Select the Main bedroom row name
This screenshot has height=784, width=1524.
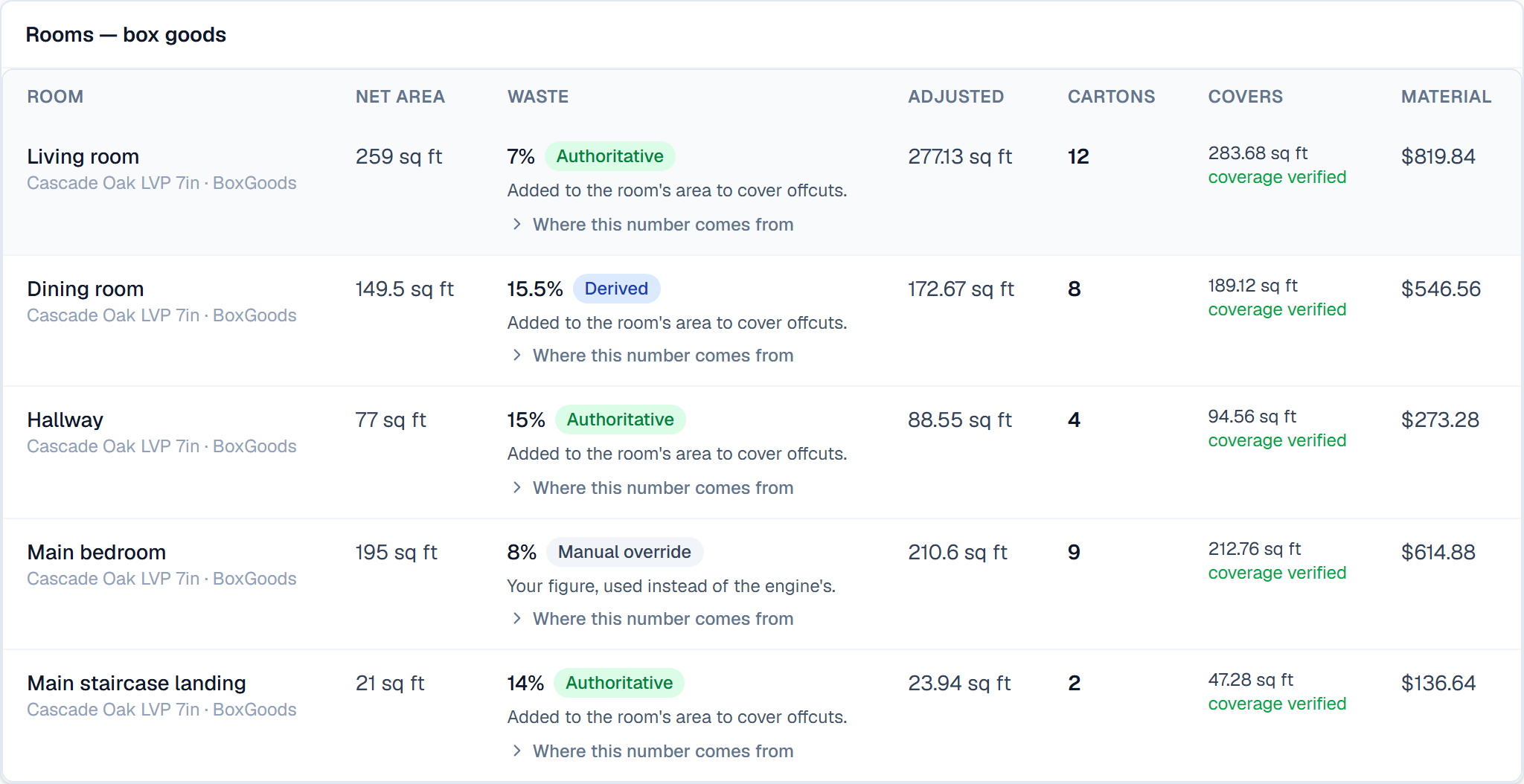pos(97,552)
